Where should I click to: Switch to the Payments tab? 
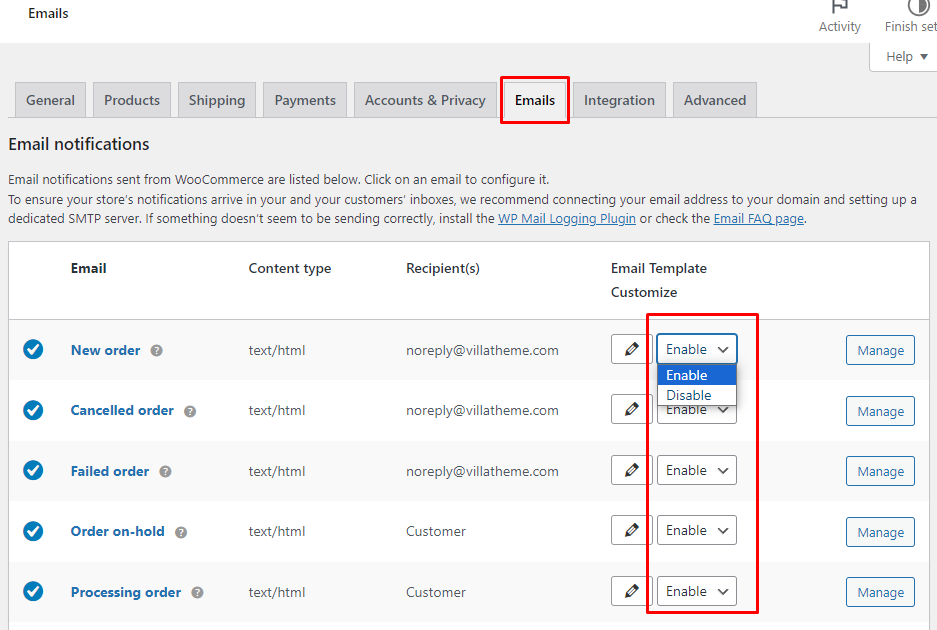(305, 100)
